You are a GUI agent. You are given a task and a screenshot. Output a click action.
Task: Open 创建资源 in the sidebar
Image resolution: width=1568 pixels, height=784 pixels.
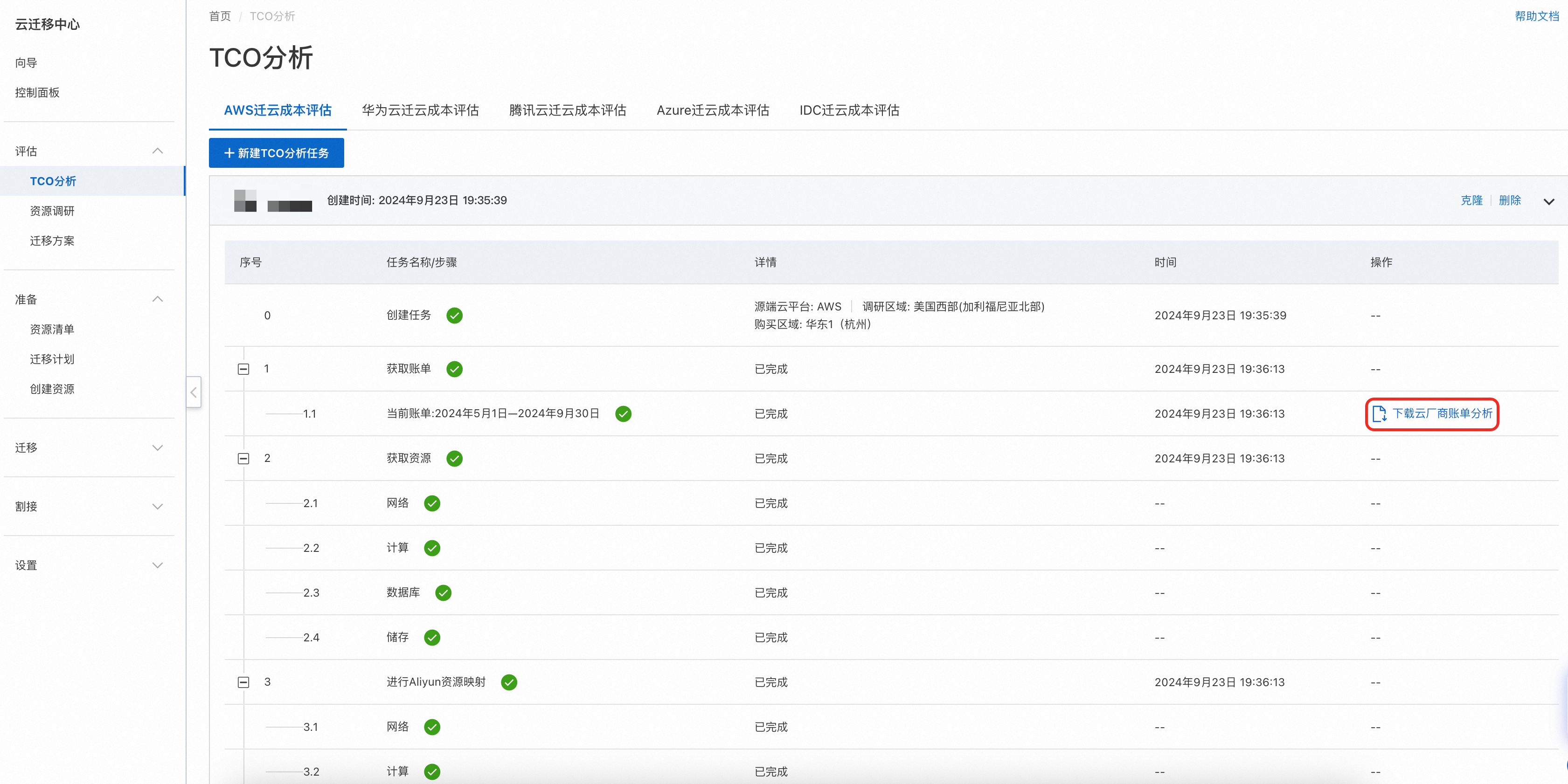click(x=52, y=389)
